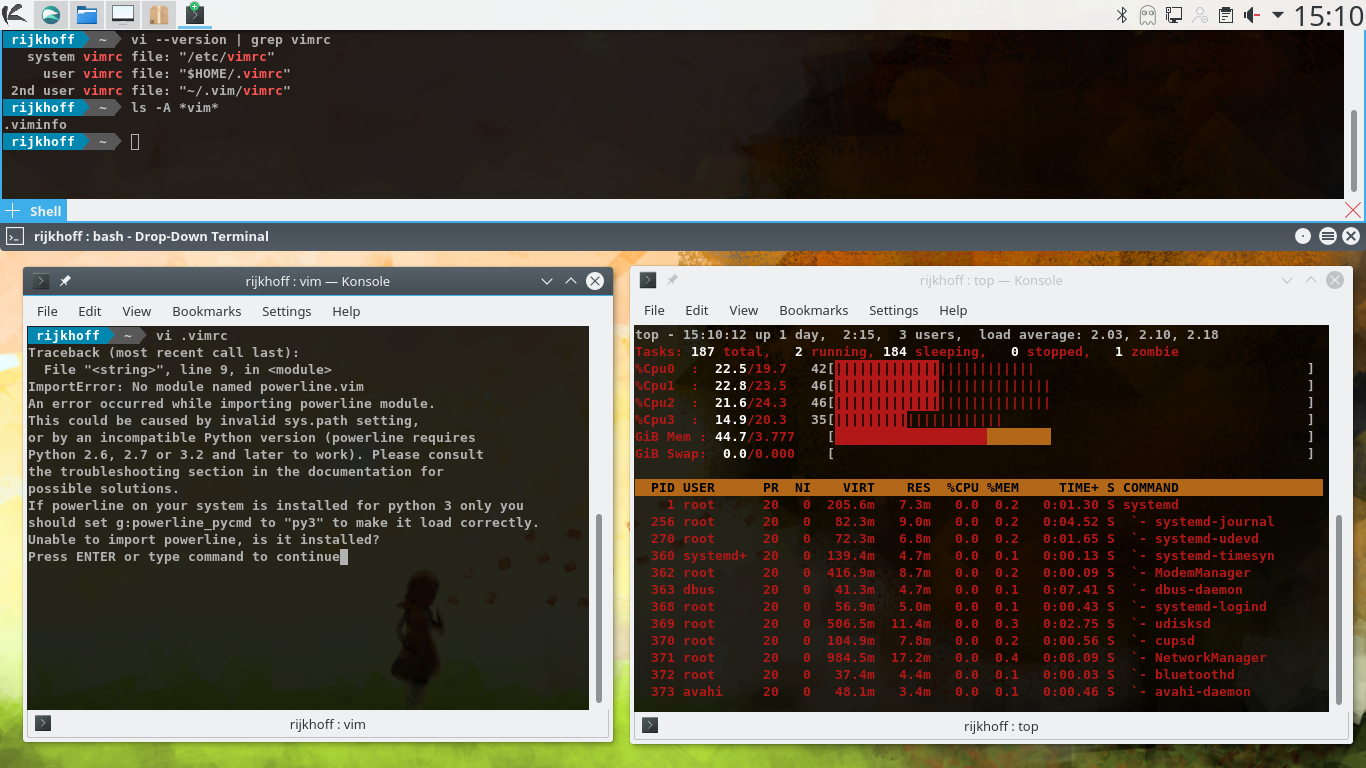Close the Shell session with red X
Viewport: 1366px width, 768px height.
[x=1353, y=210]
